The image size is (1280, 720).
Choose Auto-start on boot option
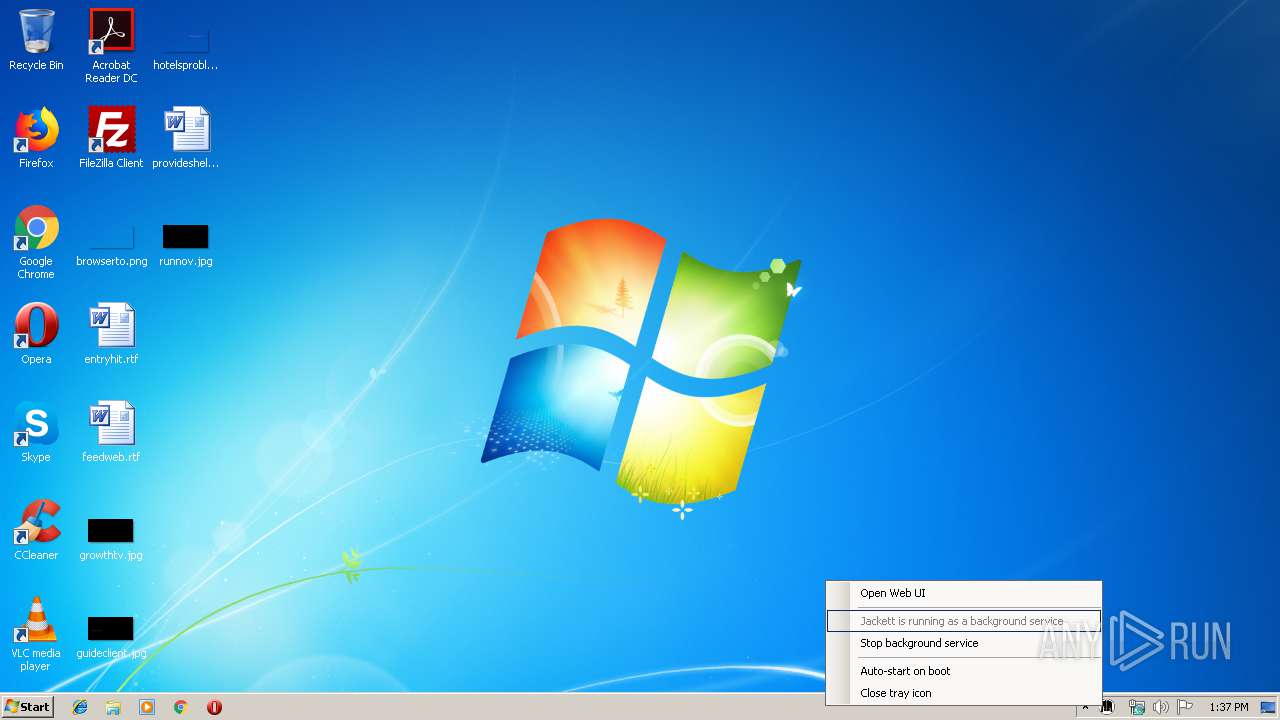(964, 671)
